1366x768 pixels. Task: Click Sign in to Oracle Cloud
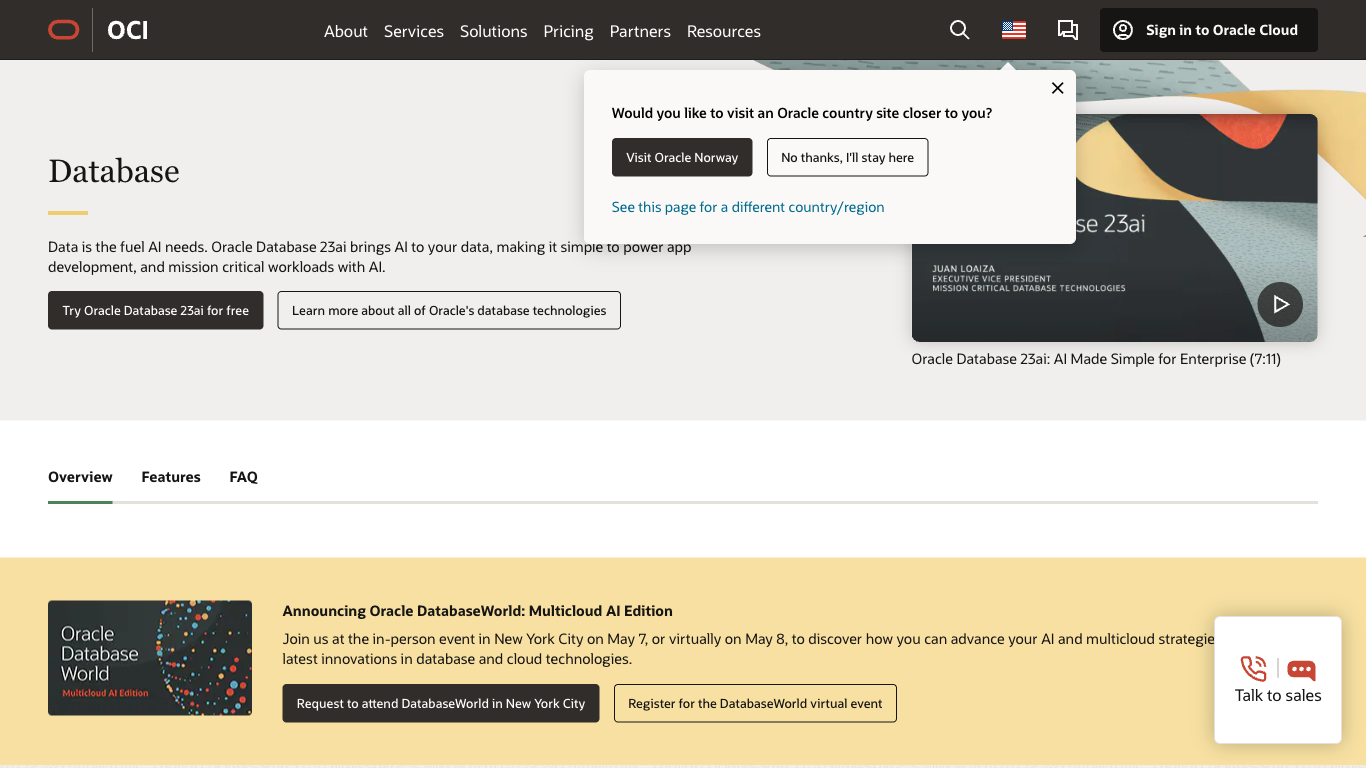(x=1209, y=30)
